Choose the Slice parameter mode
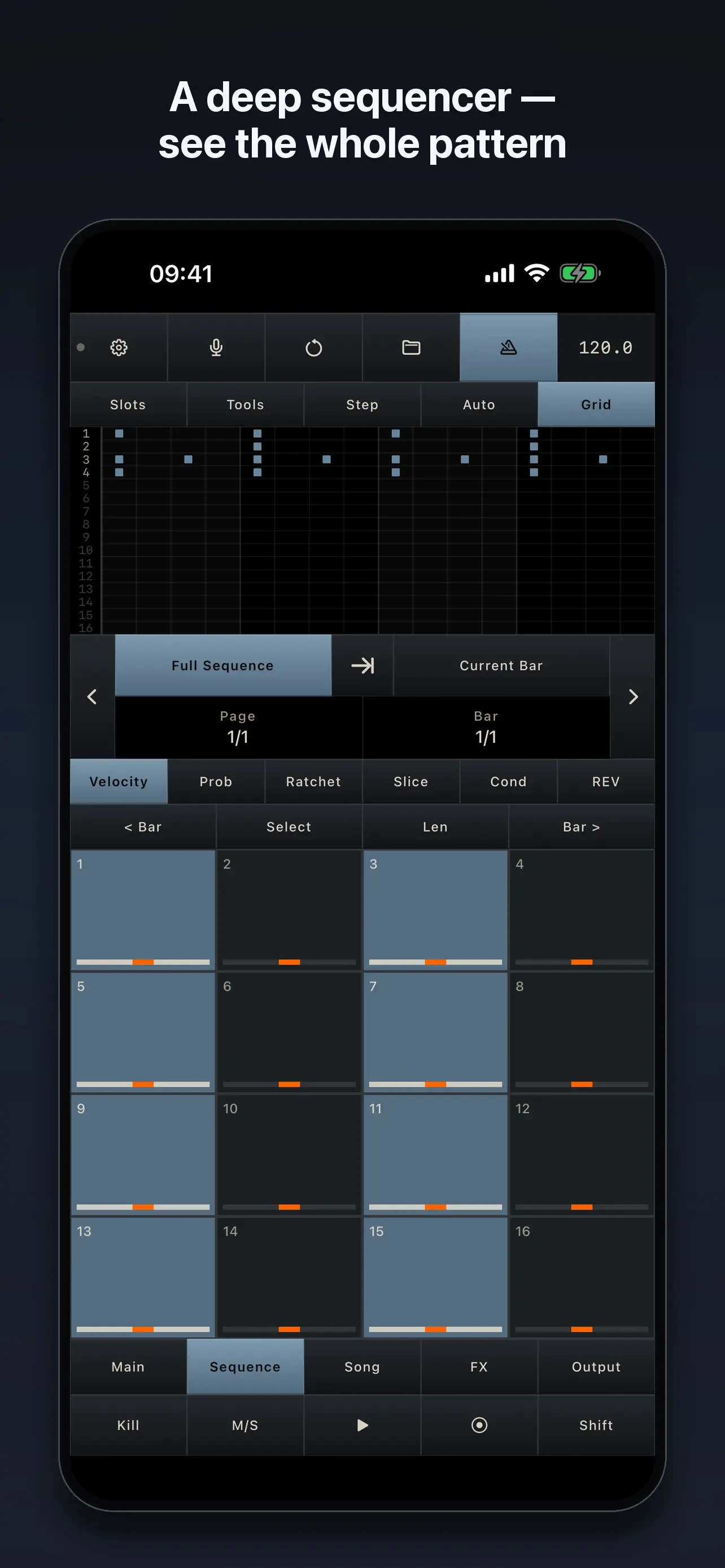725x1568 pixels. [411, 782]
